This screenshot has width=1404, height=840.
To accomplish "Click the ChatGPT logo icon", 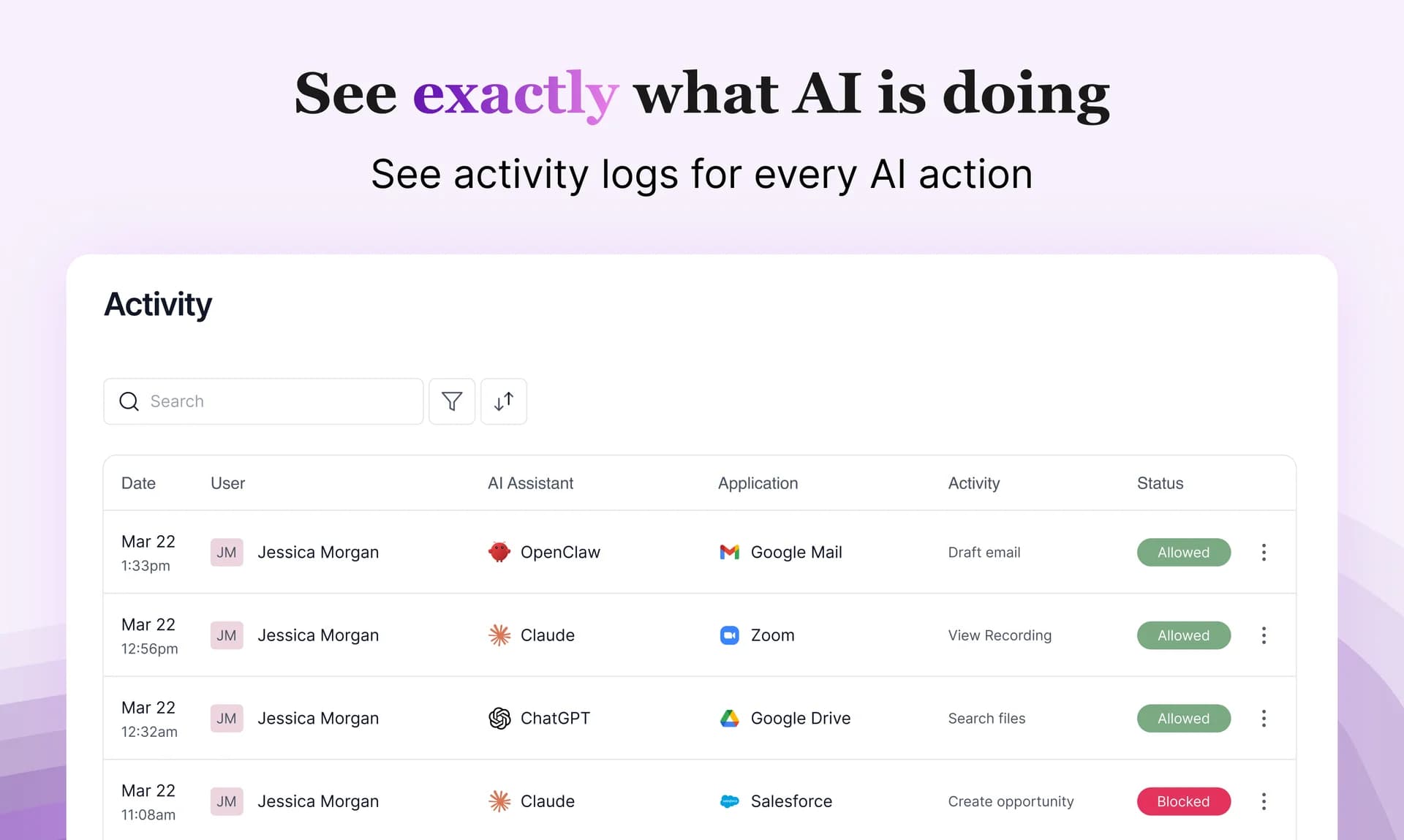I will (x=499, y=719).
